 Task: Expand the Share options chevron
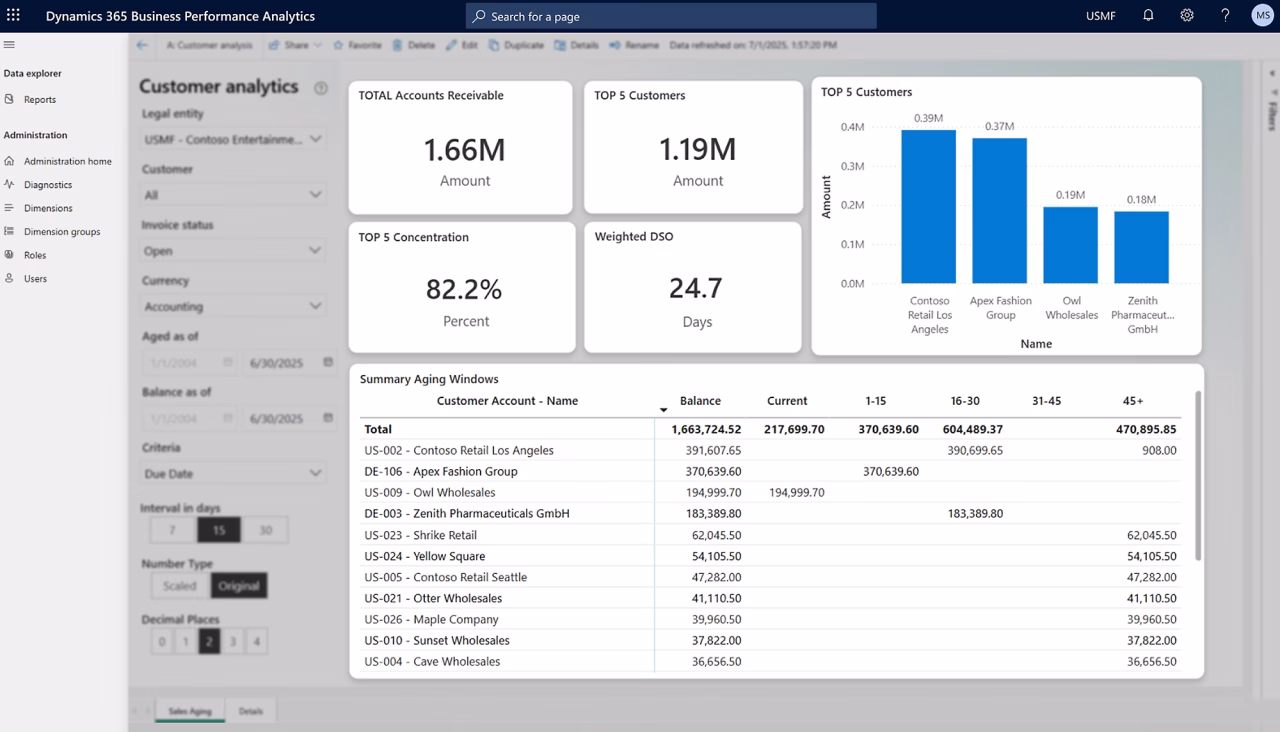318,45
